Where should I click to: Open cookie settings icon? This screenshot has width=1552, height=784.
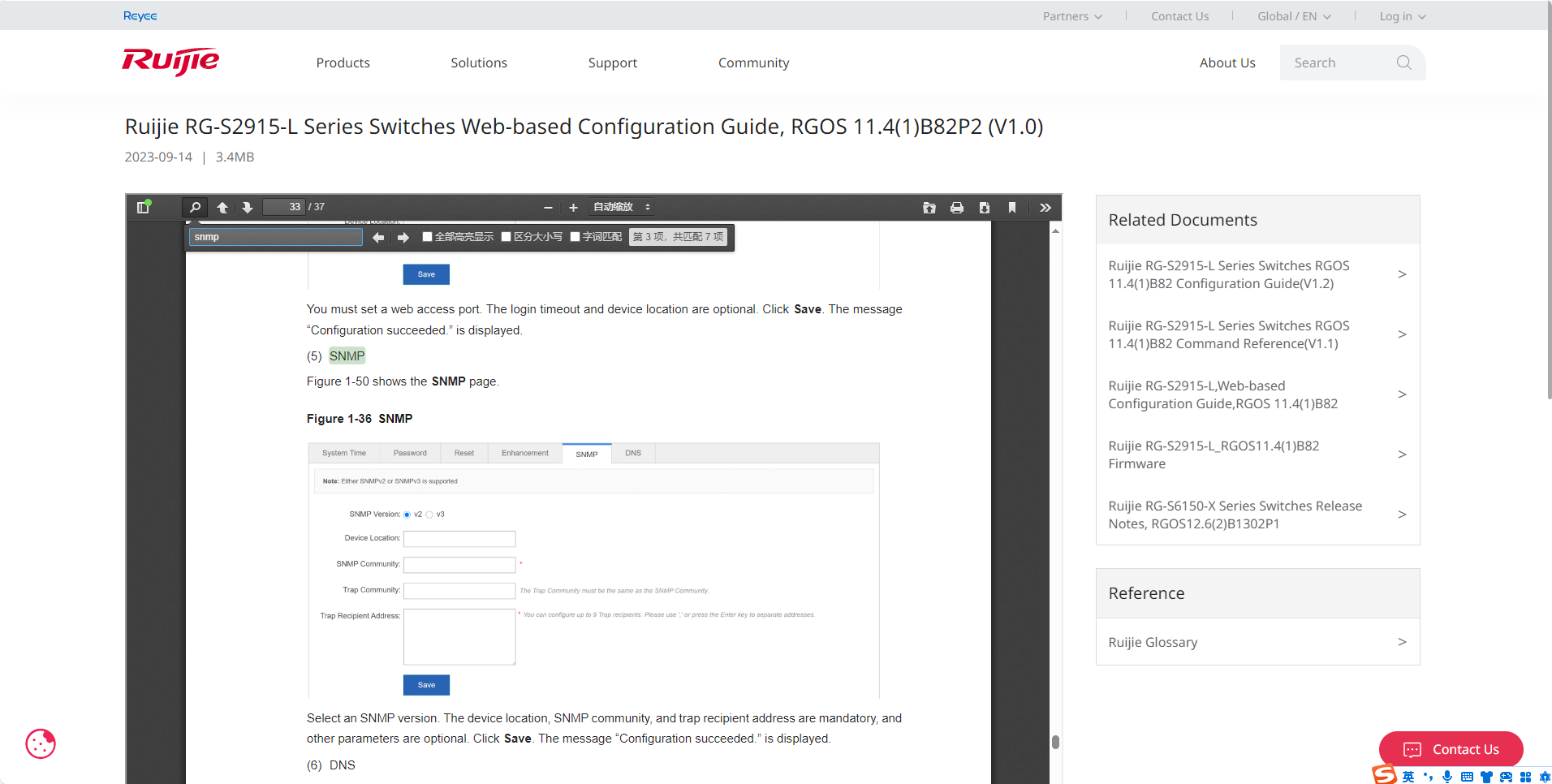point(41,743)
